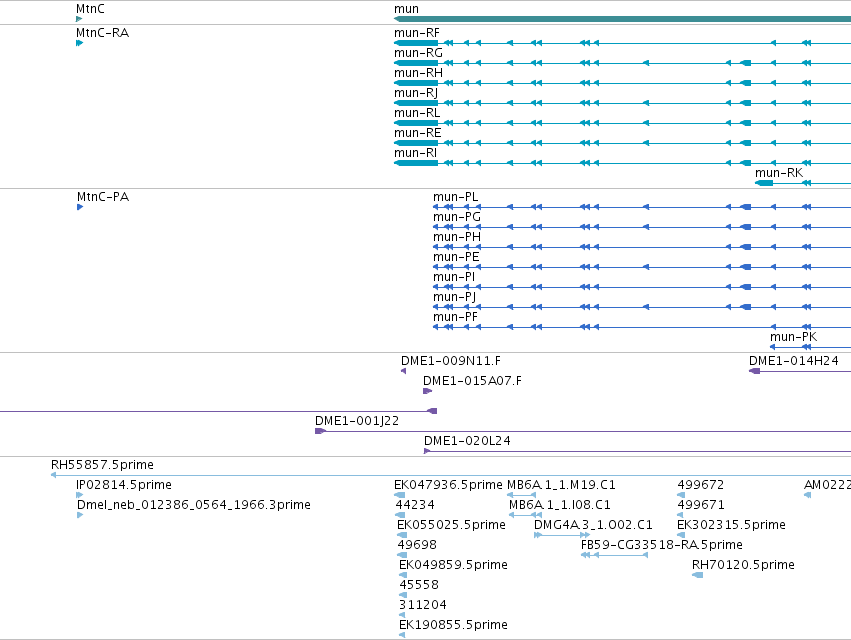Select the RH70120.5prime feature block
Viewport: 851px width, 640px height.
tap(697, 575)
